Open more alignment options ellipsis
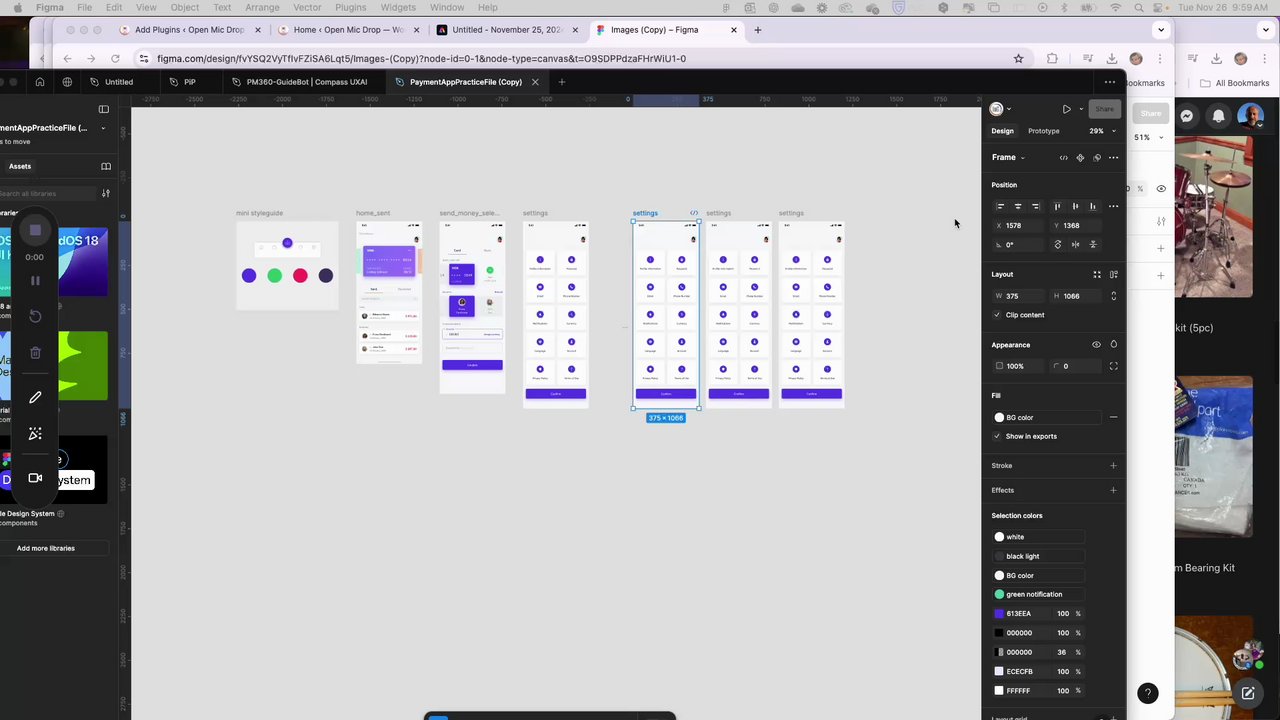The image size is (1280, 720). [x=1114, y=206]
